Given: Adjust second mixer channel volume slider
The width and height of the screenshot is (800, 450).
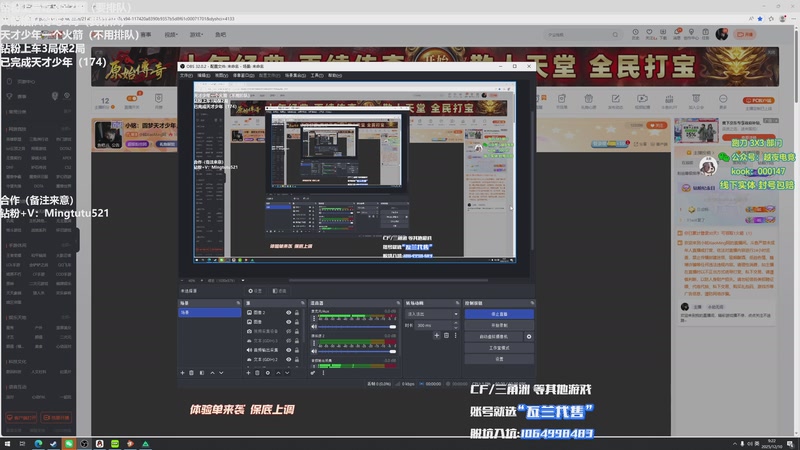Looking at the screenshot, I should (x=357, y=352).
